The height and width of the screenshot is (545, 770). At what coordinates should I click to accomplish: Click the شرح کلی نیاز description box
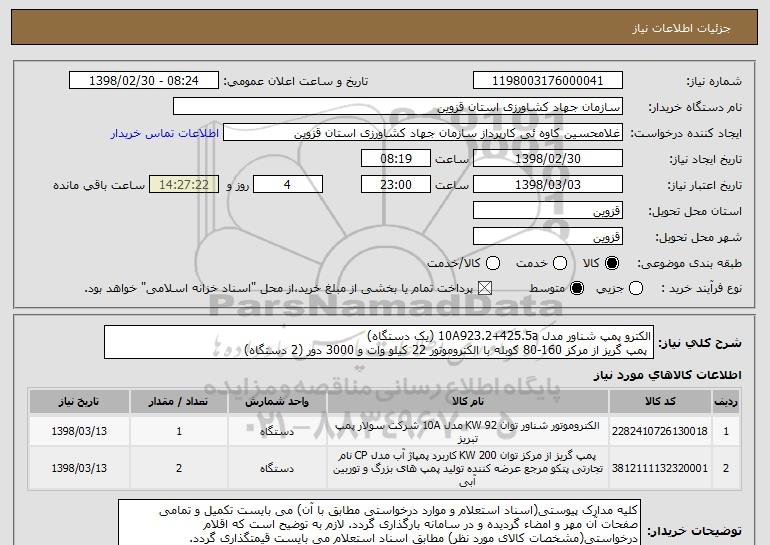(x=379, y=342)
